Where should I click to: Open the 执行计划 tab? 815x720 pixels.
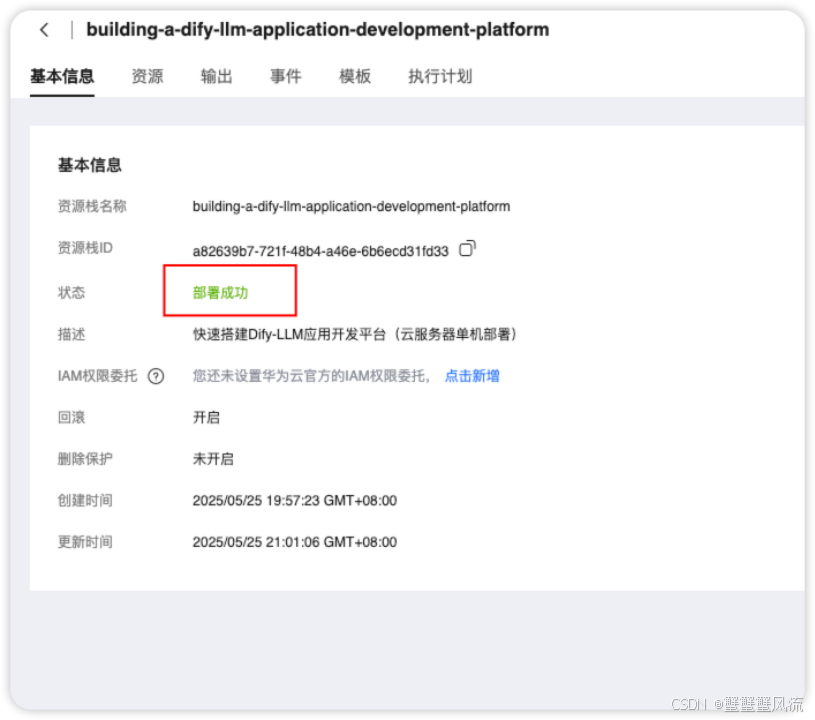pos(440,76)
